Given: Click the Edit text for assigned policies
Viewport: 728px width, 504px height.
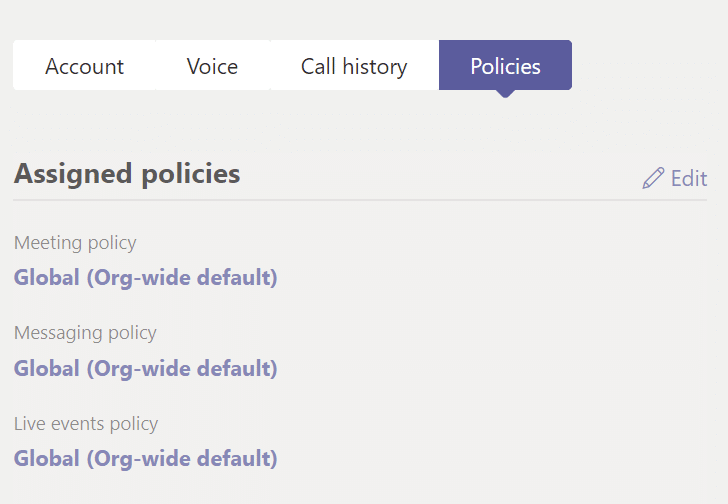Looking at the screenshot, I should (x=689, y=179).
